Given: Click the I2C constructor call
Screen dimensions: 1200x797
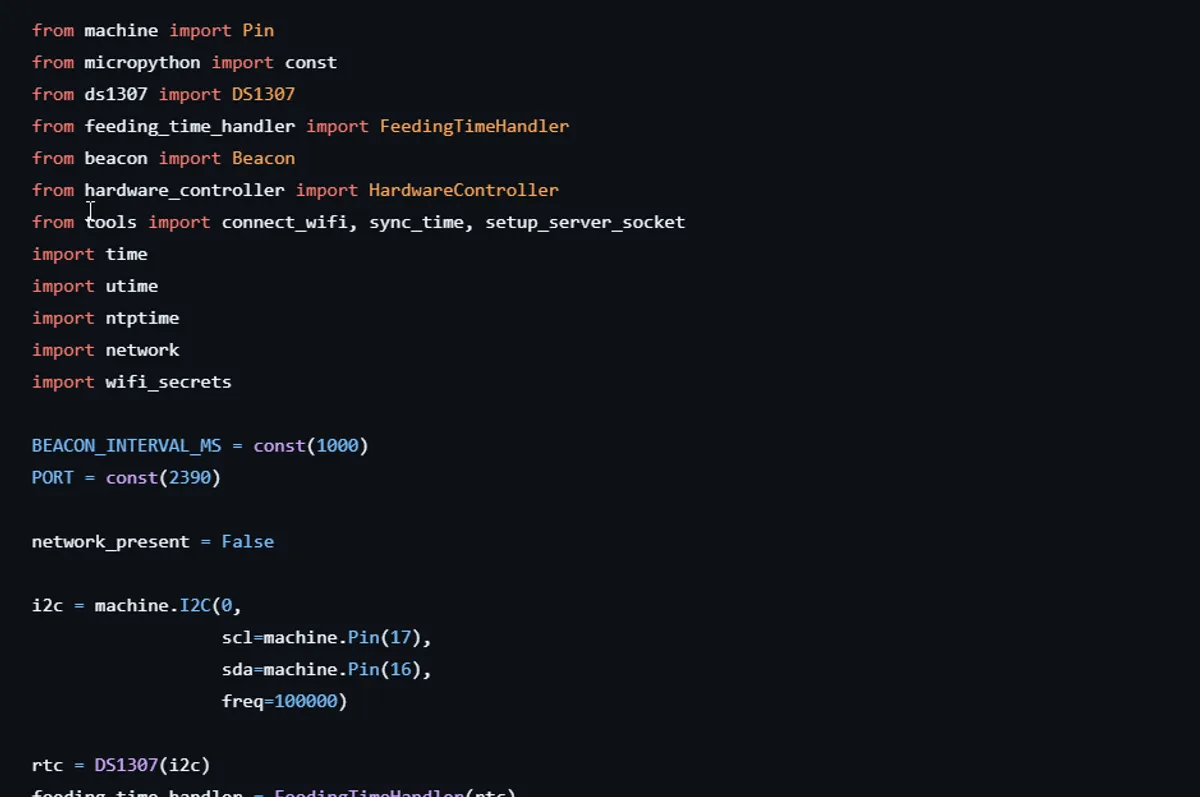Looking at the screenshot, I should pyautogui.click(x=195, y=606).
